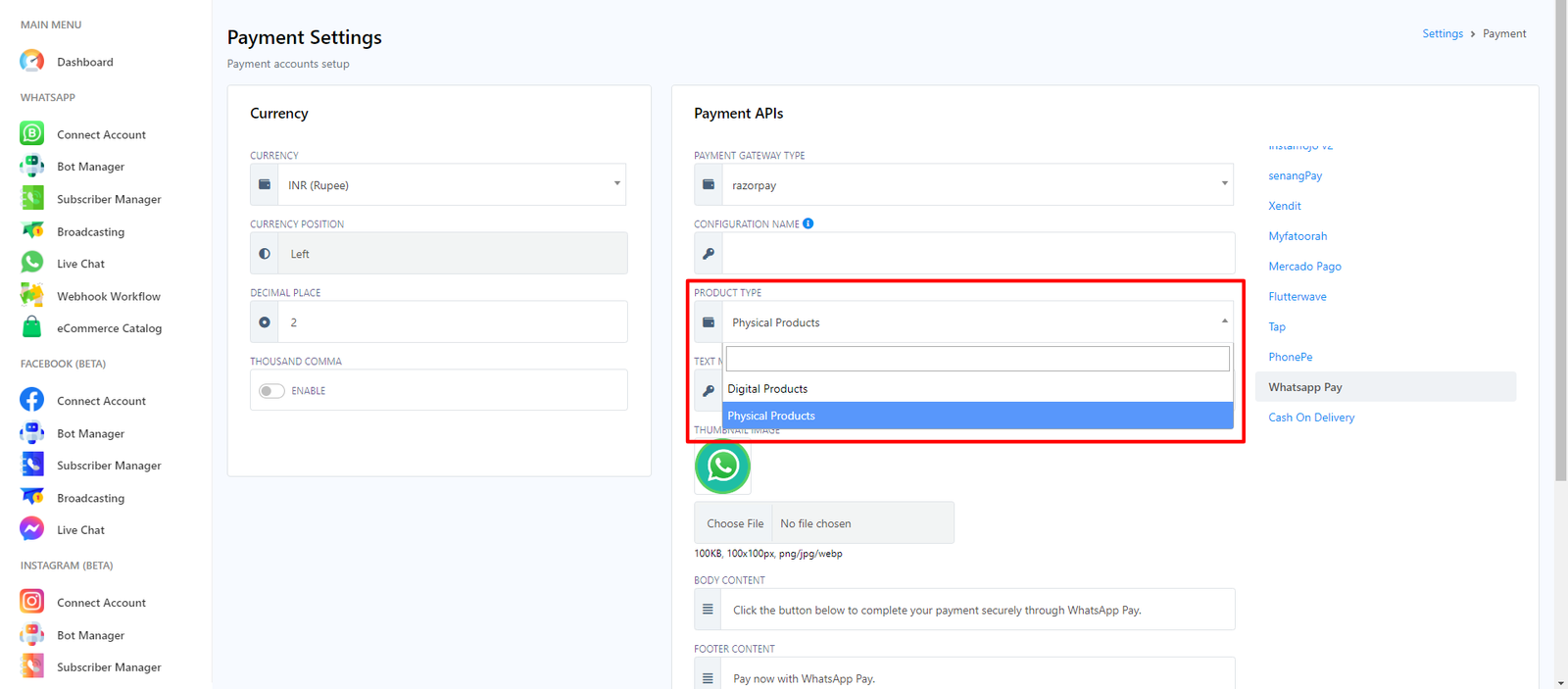
Task: Select Physical Products option in list
Action: (x=978, y=416)
